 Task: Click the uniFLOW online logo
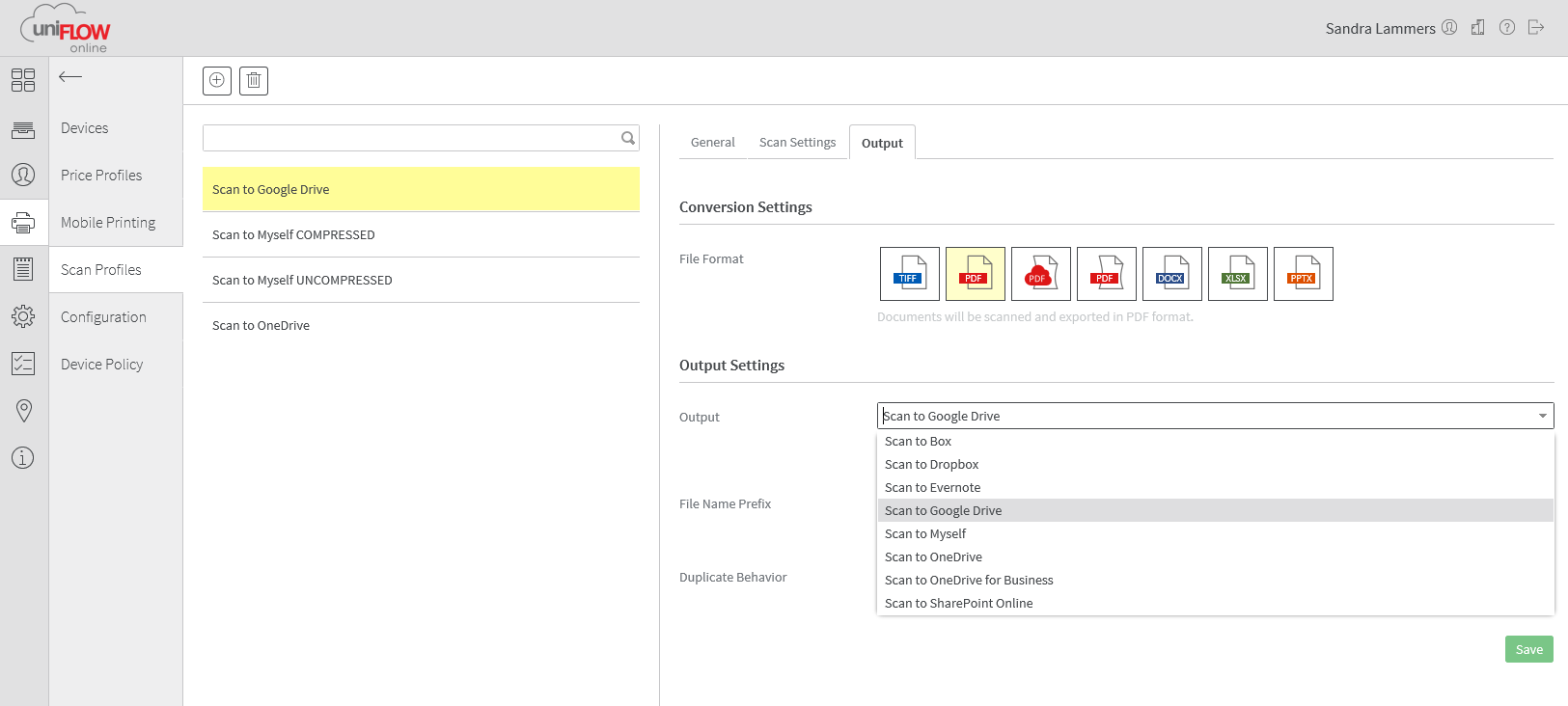pyautogui.click(x=66, y=29)
